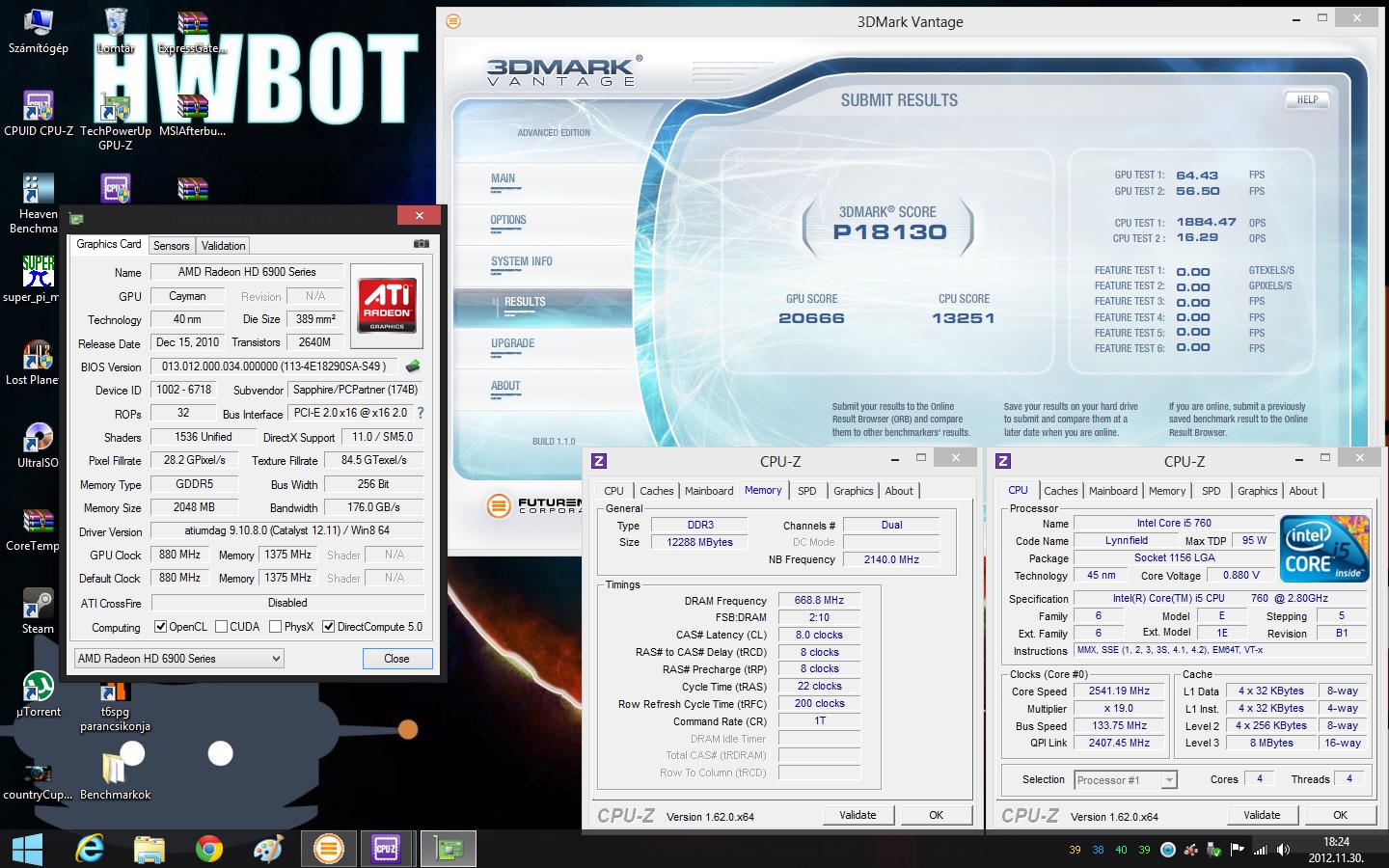
Task: Open the µTorrent desktop icon
Action: pyautogui.click(x=39, y=694)
